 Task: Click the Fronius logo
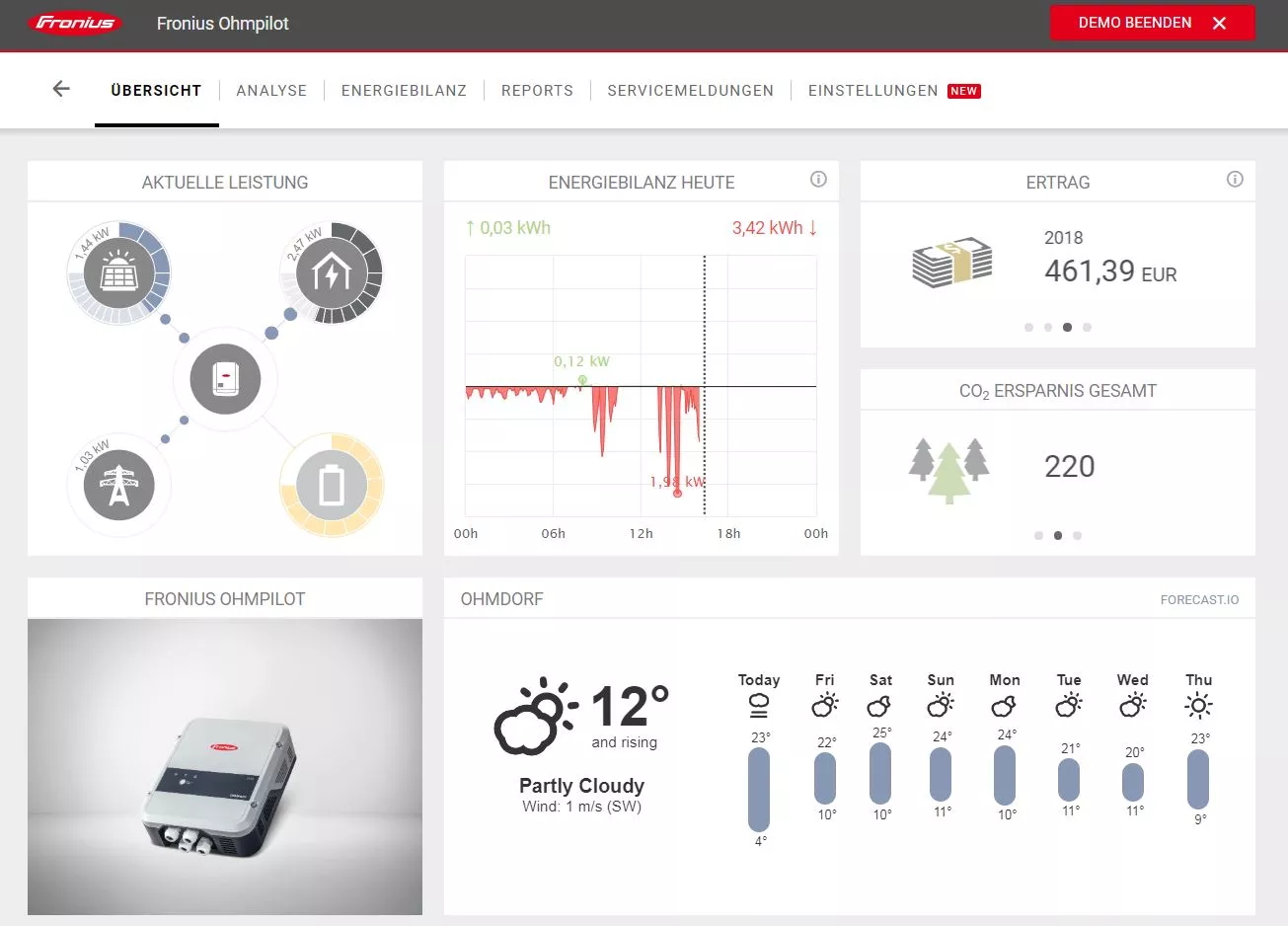(x=75, y=23)
